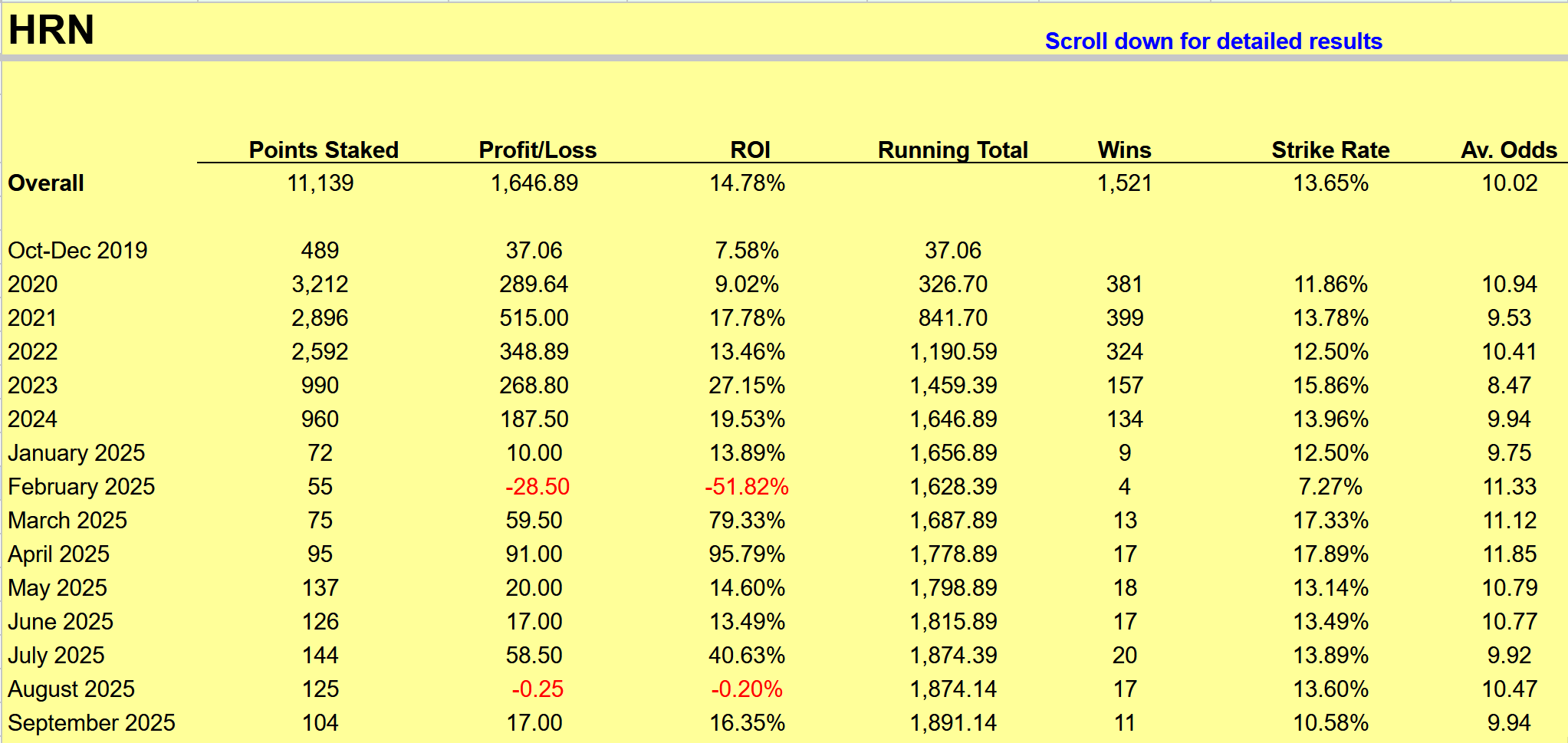Select the HRN title cell
The height and width of the screenshot is (743, 1568).
point(51,30)
